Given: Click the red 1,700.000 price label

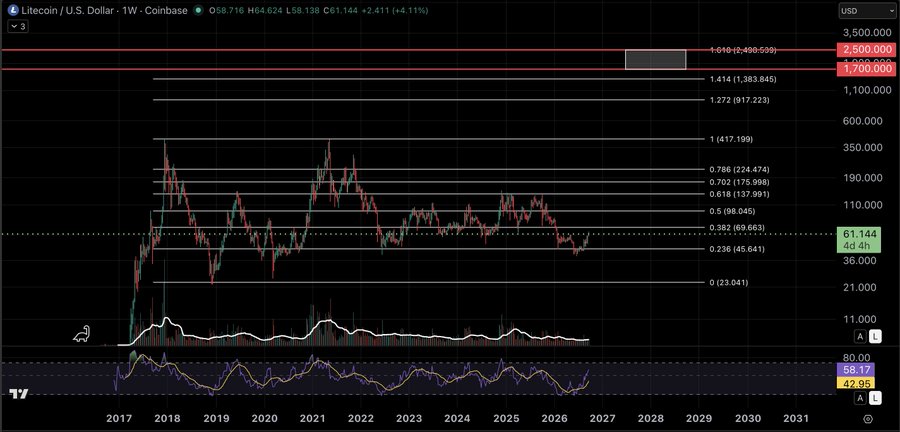Looking at the screenshot, I should (x=866, y=69).
